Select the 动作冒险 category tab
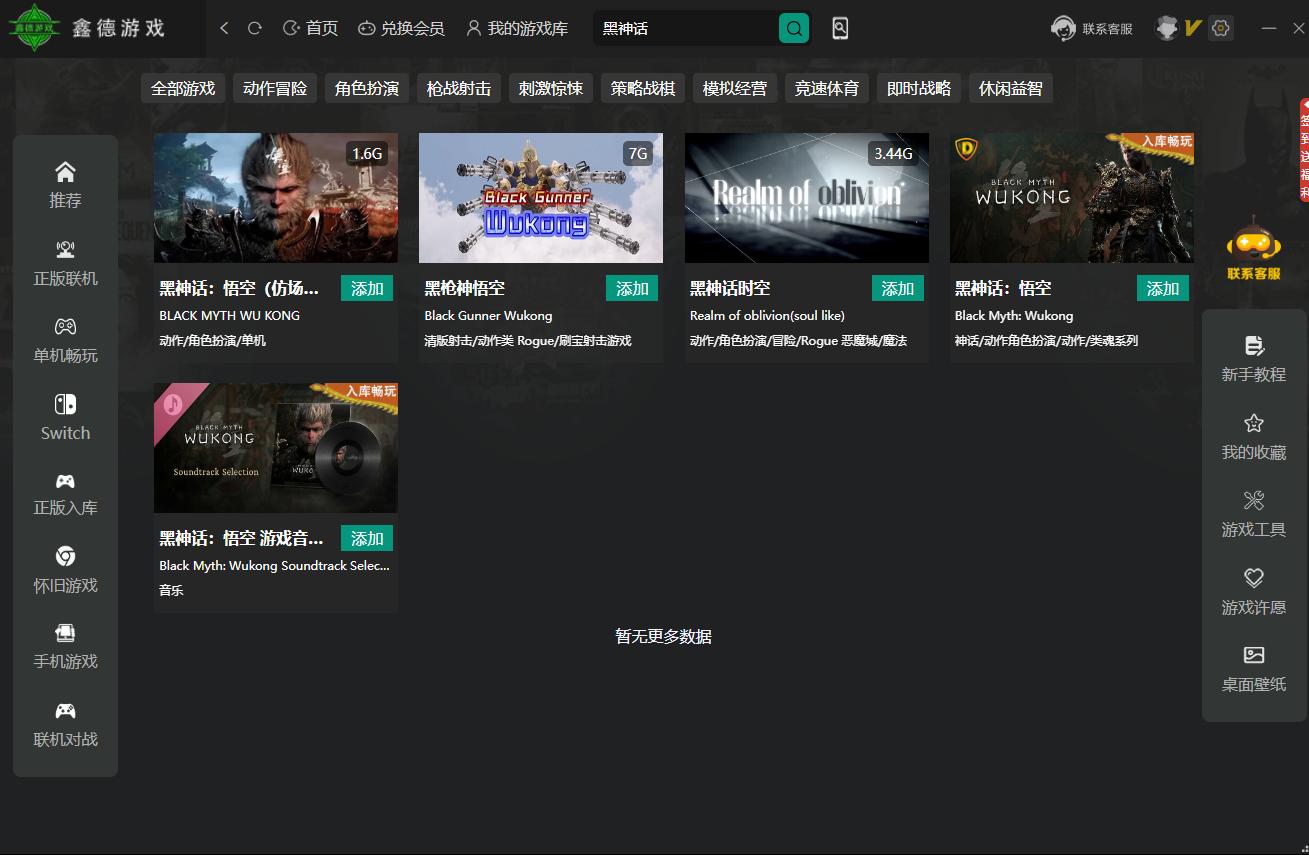 point(275,89)
